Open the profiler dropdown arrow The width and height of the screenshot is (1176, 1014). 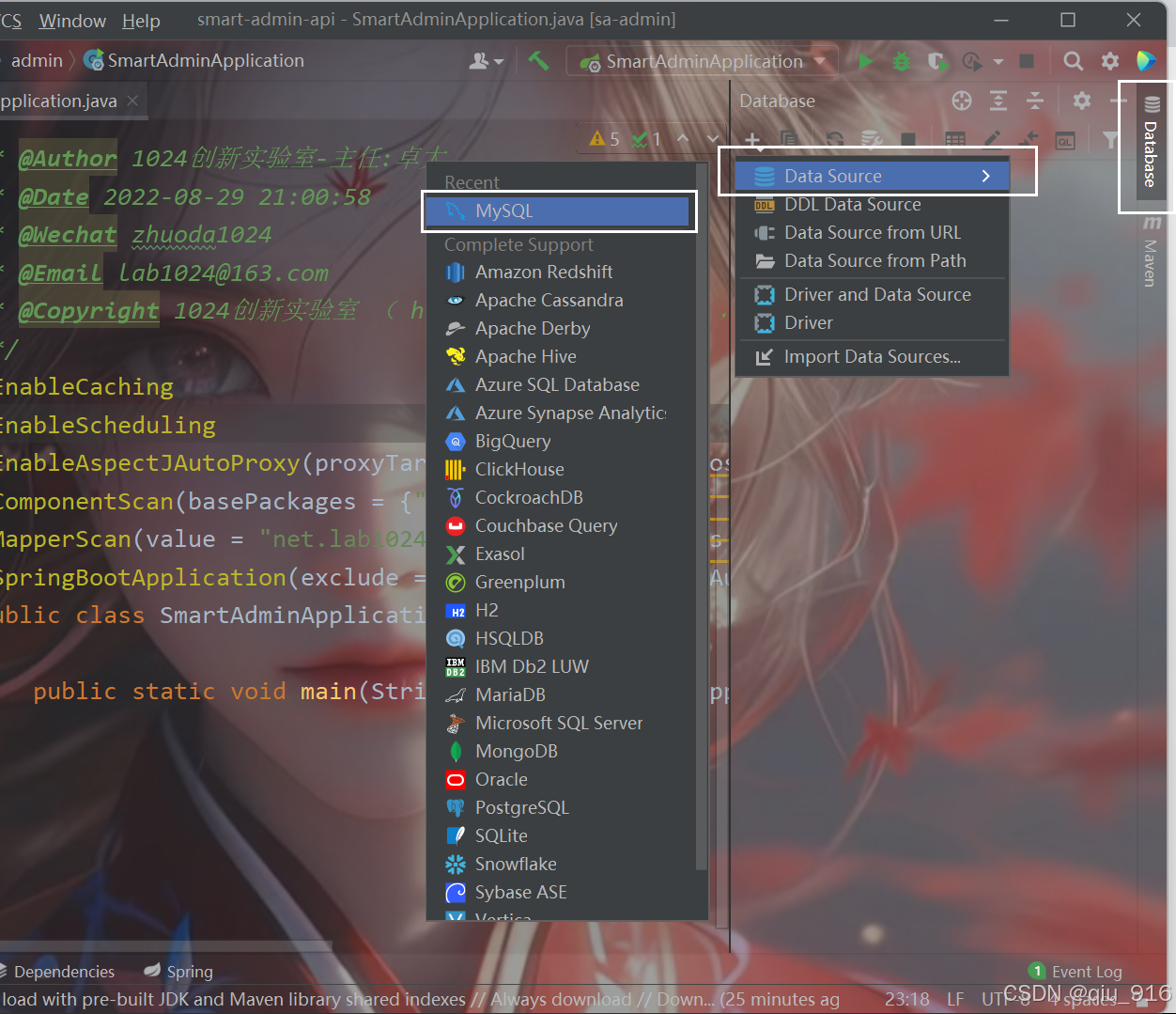tap(998, 61)
